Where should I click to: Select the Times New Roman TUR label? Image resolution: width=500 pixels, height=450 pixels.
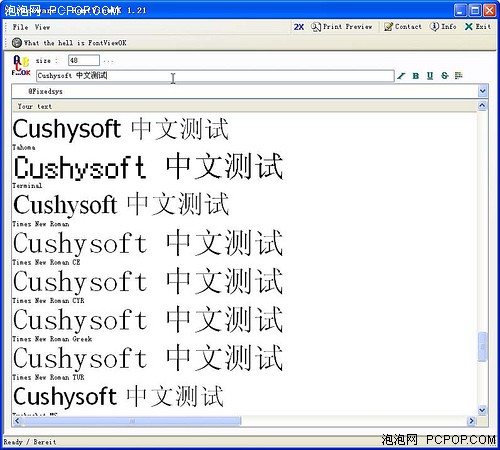(48, 377)
